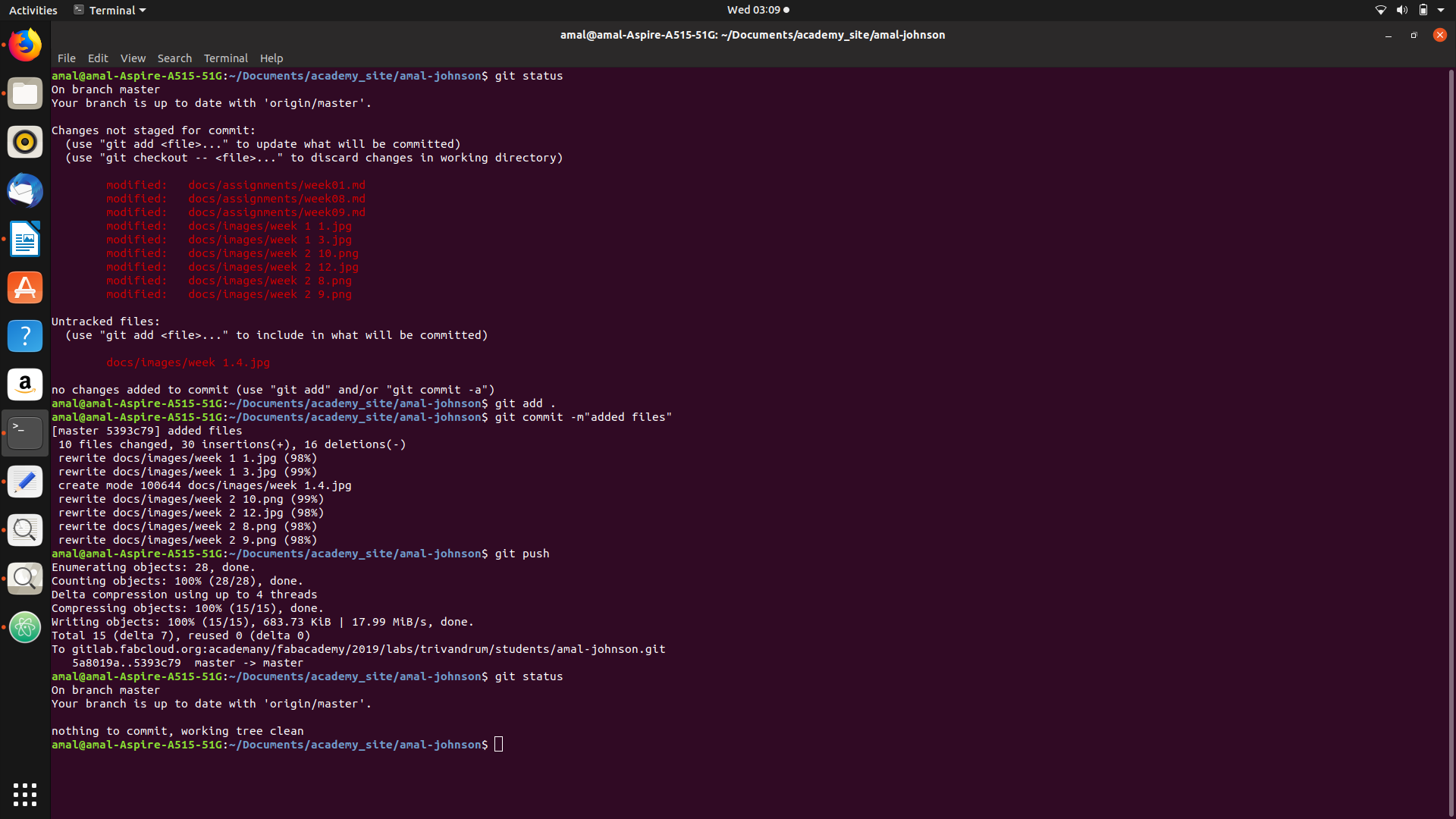The height and width of the screenshot is (819, 1456).
Task: Open the File menu
Action: (66, 58)
